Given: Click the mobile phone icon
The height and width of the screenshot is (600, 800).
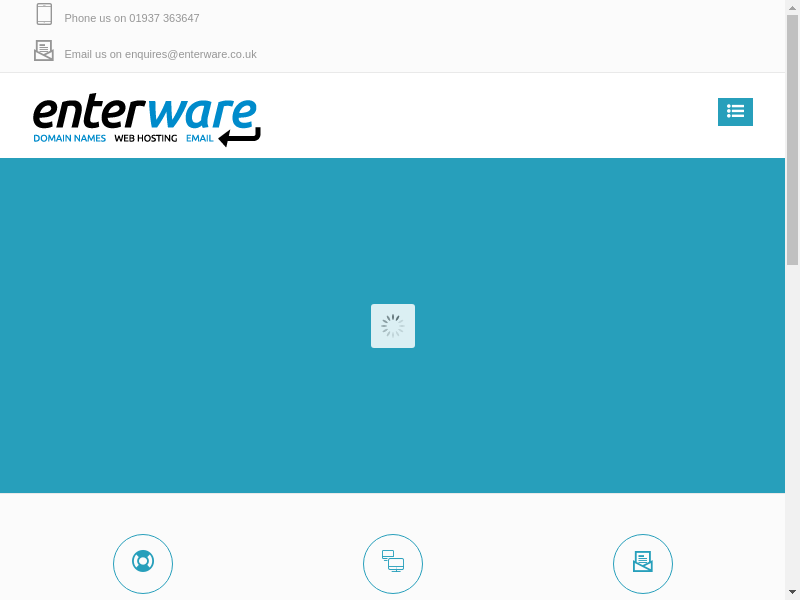Looking at the screenshot, I should [44, 14].
